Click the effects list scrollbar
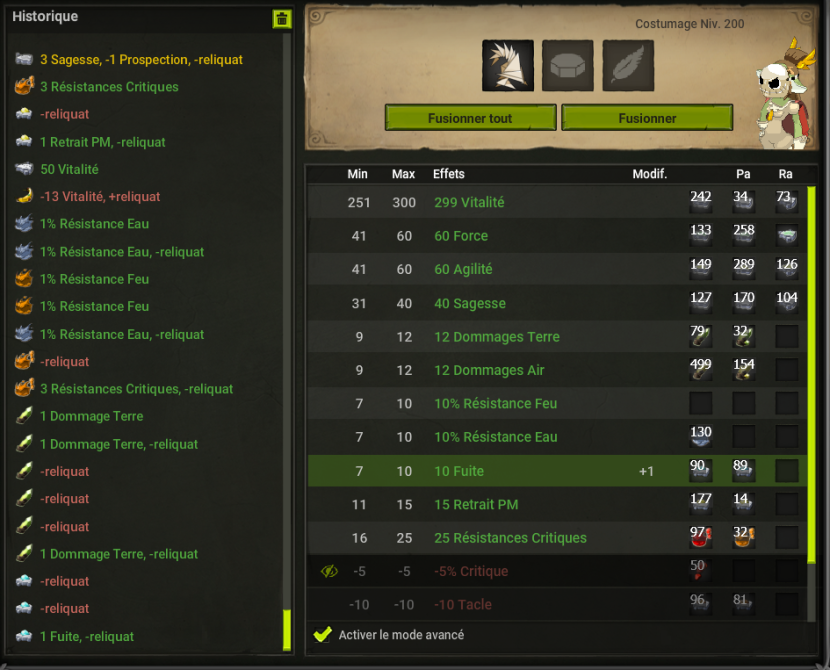830x670 pixels. pos(811,375)
